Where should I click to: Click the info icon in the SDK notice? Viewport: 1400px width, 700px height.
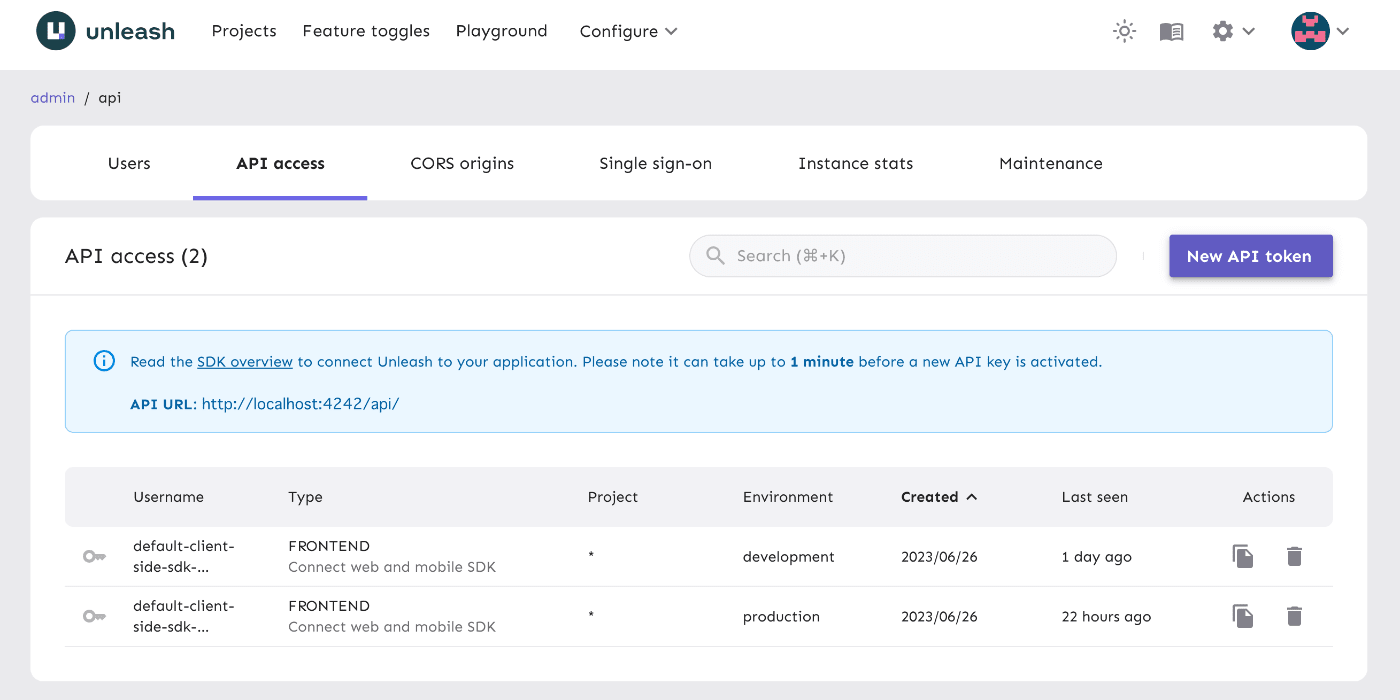[x=104, y=361]
